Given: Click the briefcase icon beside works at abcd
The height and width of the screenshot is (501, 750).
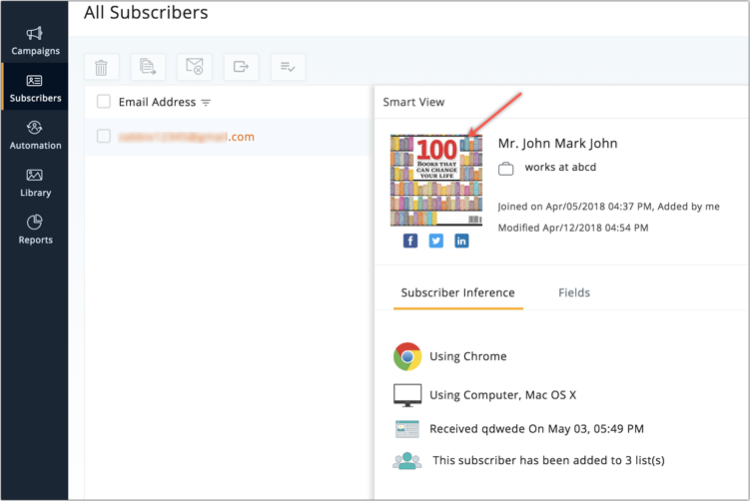Looking at the screenshot, I should pyautogui.click(x=506, y=169).
